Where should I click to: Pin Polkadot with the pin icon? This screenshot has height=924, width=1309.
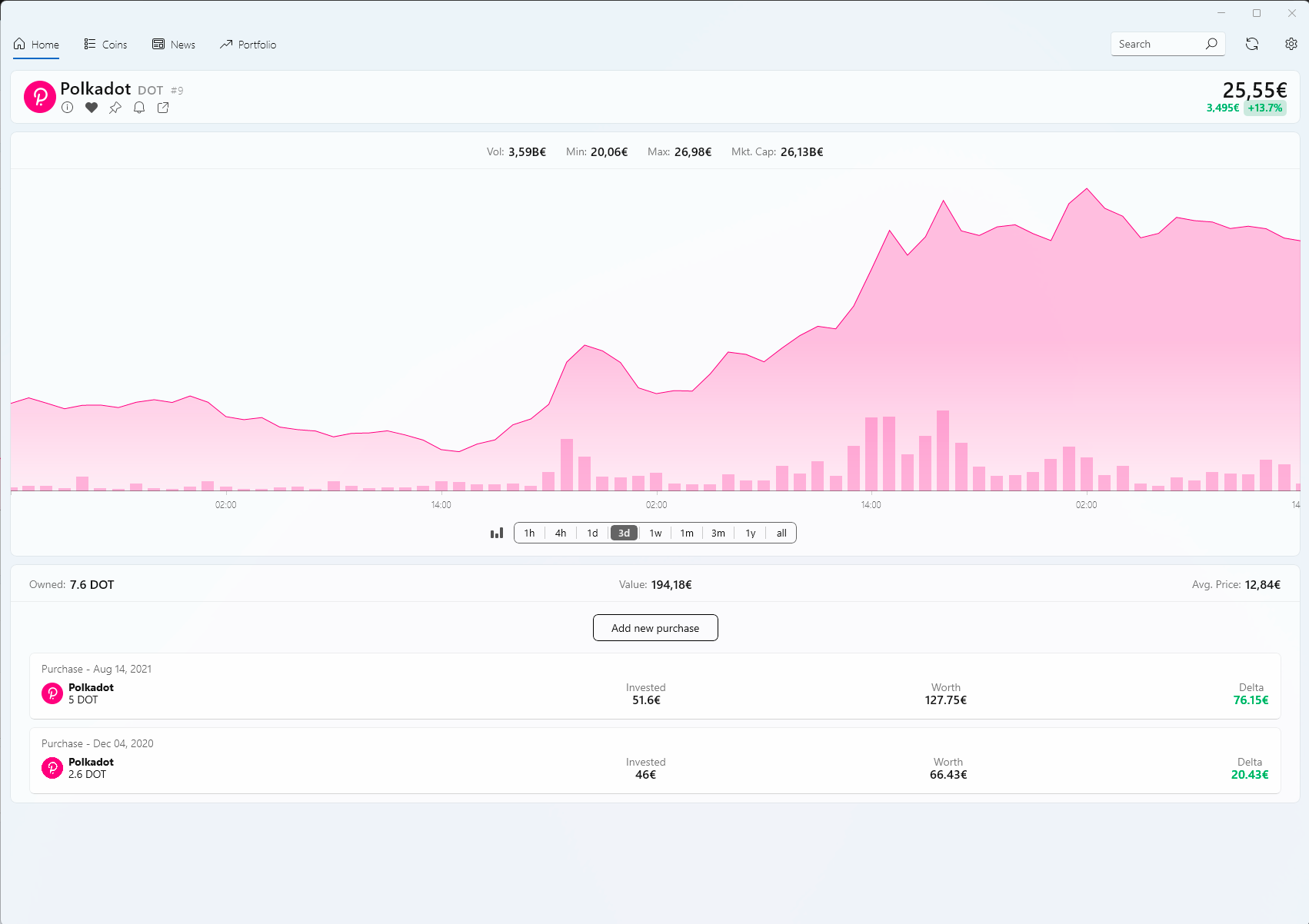115,108
